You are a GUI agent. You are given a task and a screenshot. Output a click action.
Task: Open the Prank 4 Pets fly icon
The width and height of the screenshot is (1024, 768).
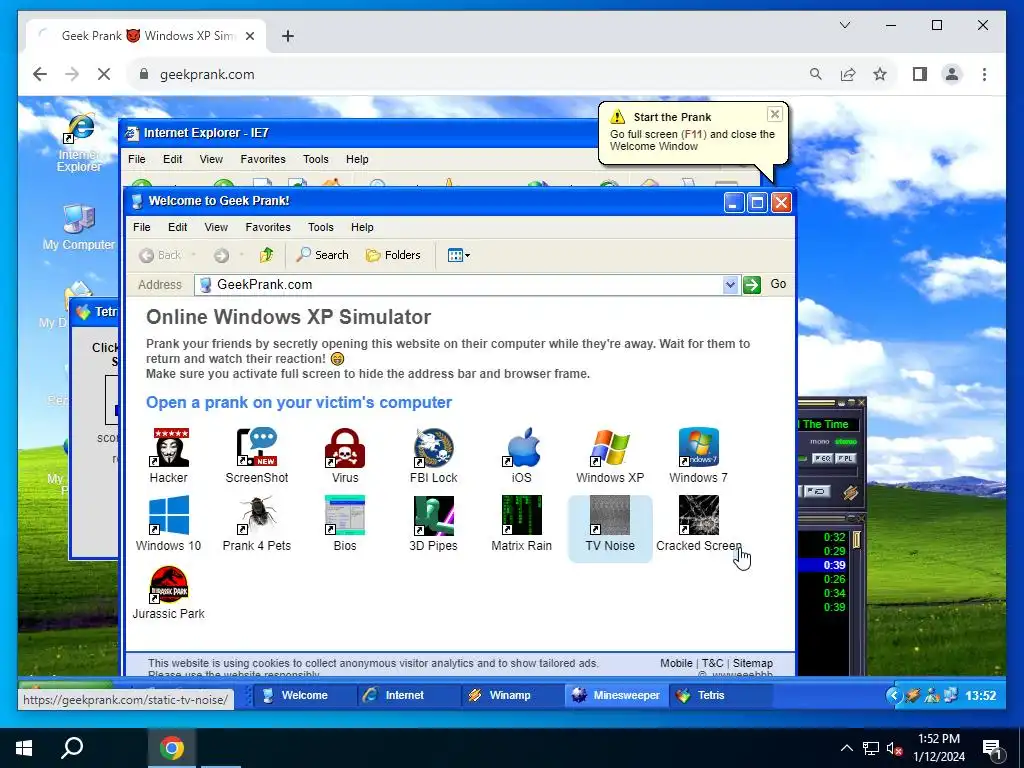257,524
